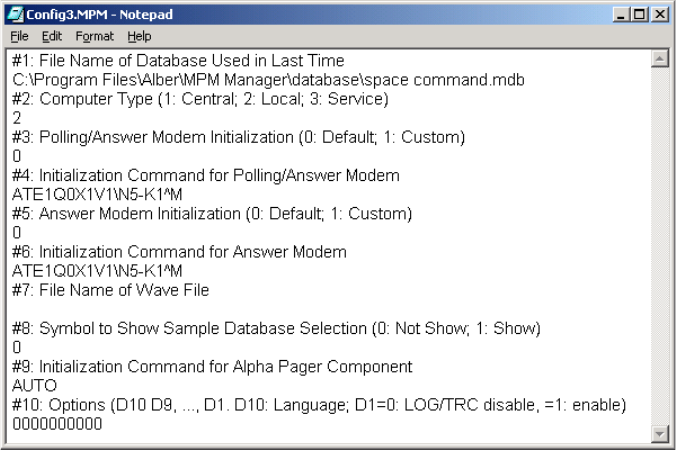Click the '#10: Options' description line
This screenshot has width=676, height=450.
(320, 404)
